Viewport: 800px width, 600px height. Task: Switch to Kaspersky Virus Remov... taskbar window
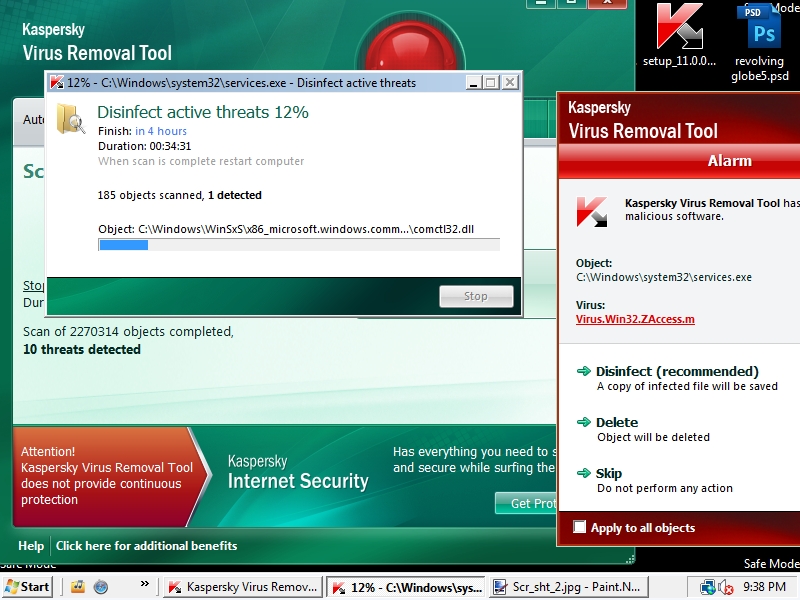click(243, 587)
